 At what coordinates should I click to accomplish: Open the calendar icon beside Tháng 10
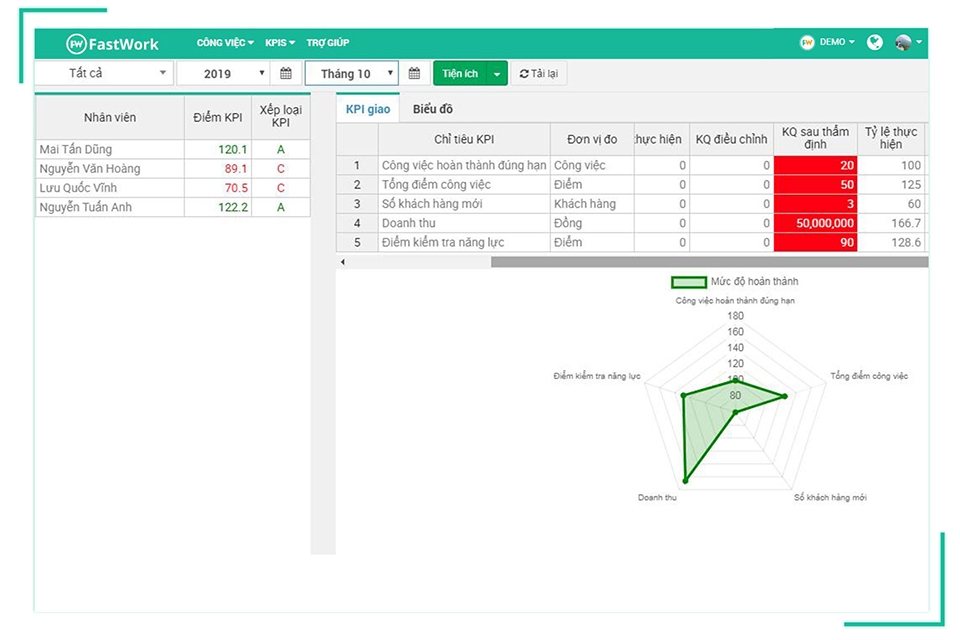pos(415,73)
